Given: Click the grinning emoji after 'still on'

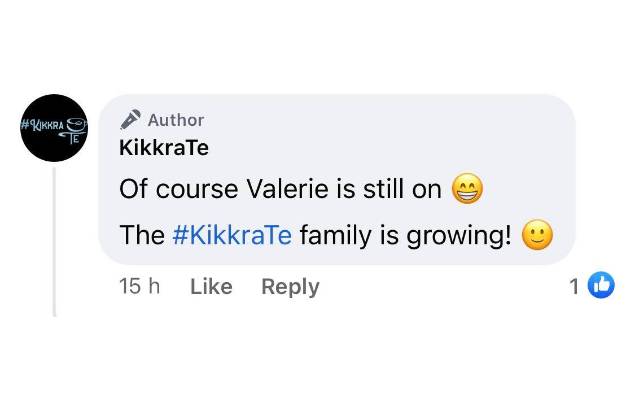Looking at the screenshot, I should 467,189.
